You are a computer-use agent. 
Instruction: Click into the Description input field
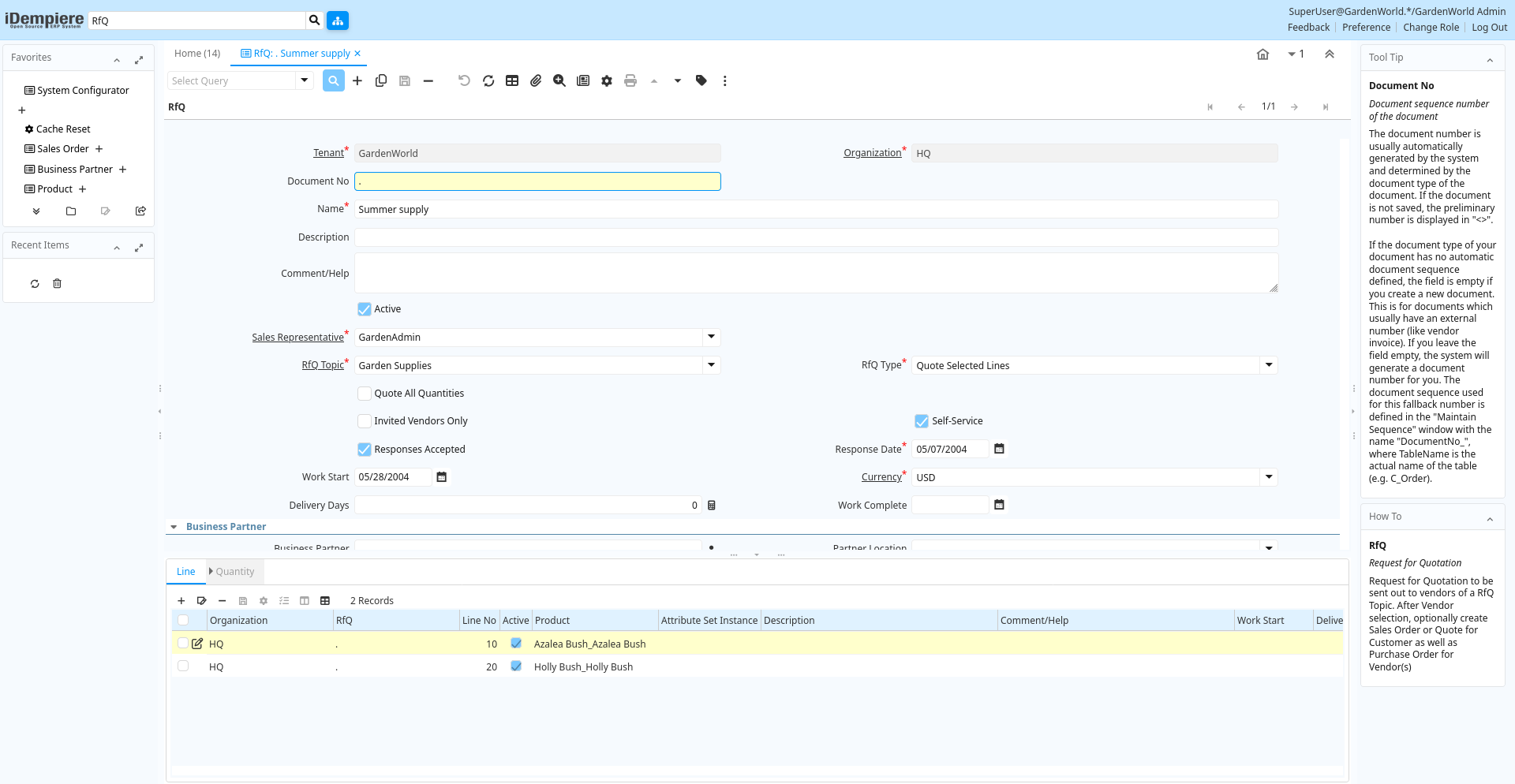(x=815, y=237)
